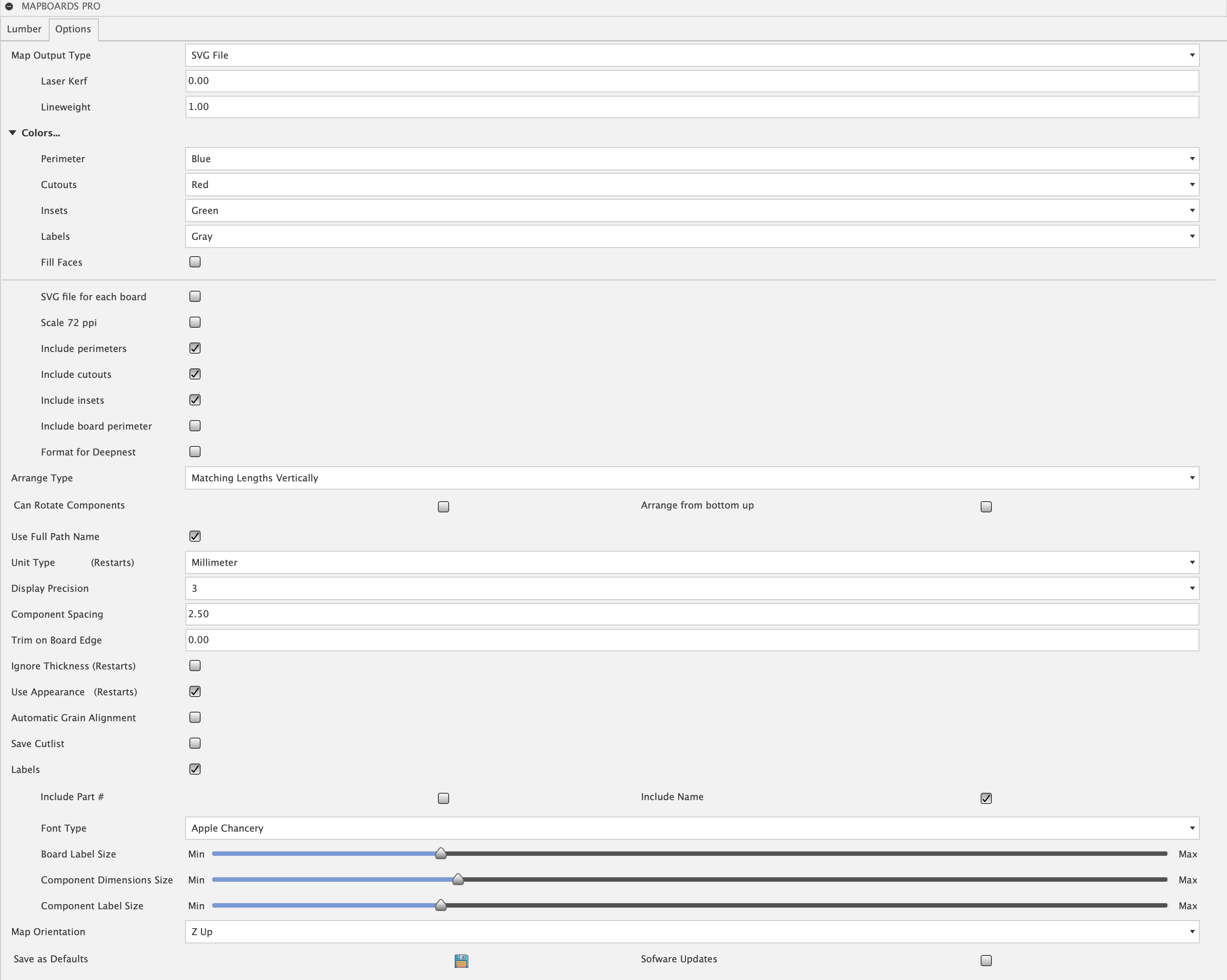This screenshot has width=1227, height=980.
Task: Click the Component Spacing input field
Action: (x=692, y=614)
